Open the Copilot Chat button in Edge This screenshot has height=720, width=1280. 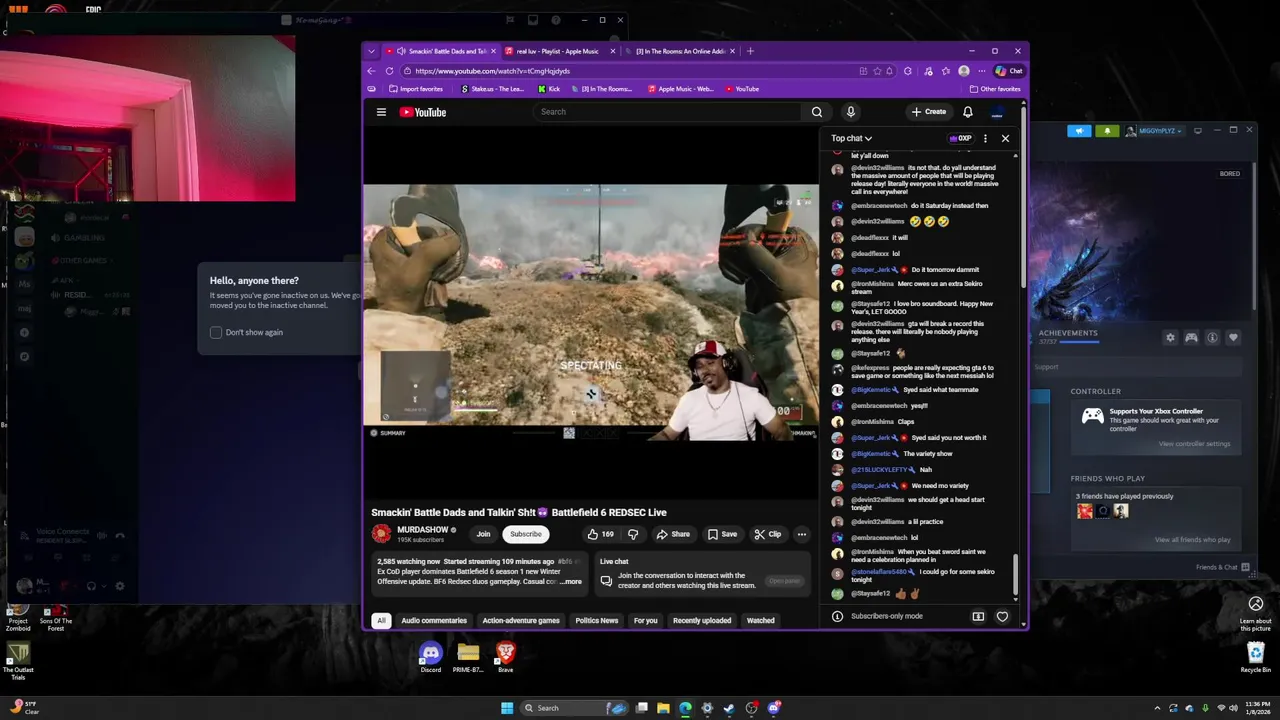[x=1009, y=71]
